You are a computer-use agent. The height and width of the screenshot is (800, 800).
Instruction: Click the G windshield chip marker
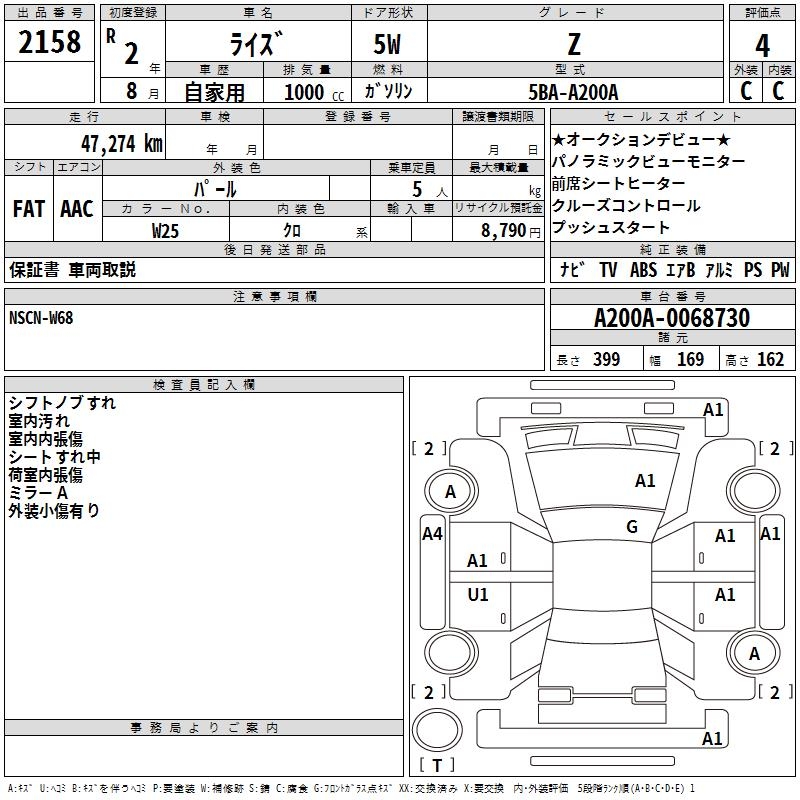click(632, 527)
